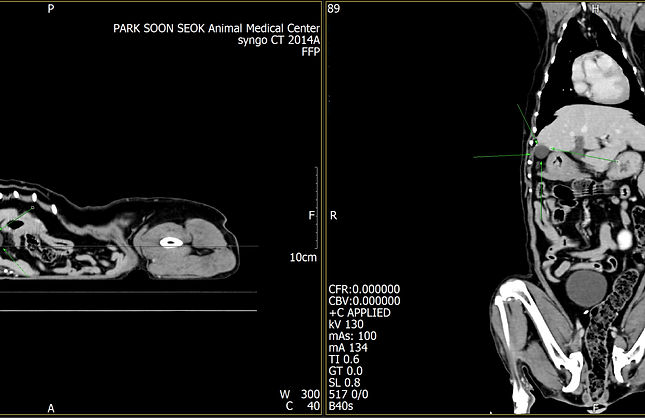Image resolution: width=645 pixels, height=418 pixels.
Task: Click the 'FFP' patient position label
Action: pyautogui.click(x=311, y=52)
